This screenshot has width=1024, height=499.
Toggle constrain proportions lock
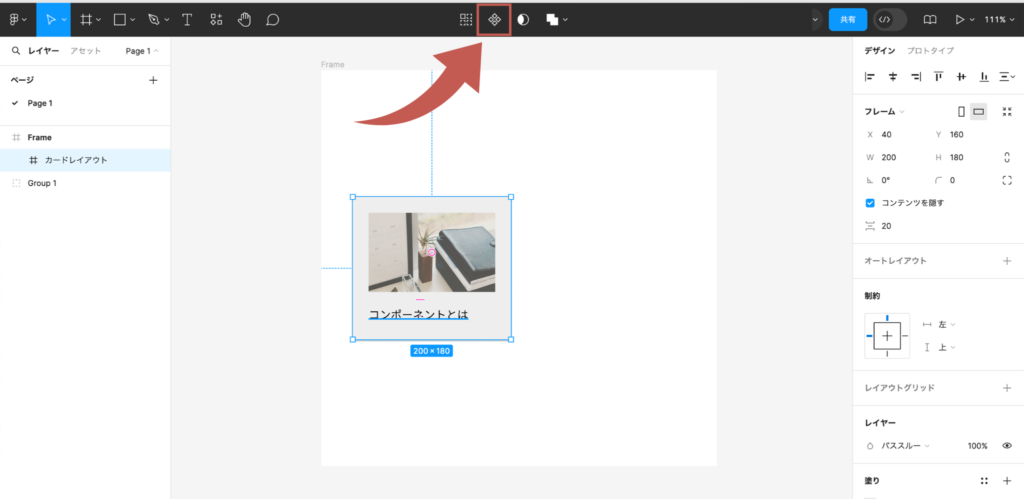1006,157
